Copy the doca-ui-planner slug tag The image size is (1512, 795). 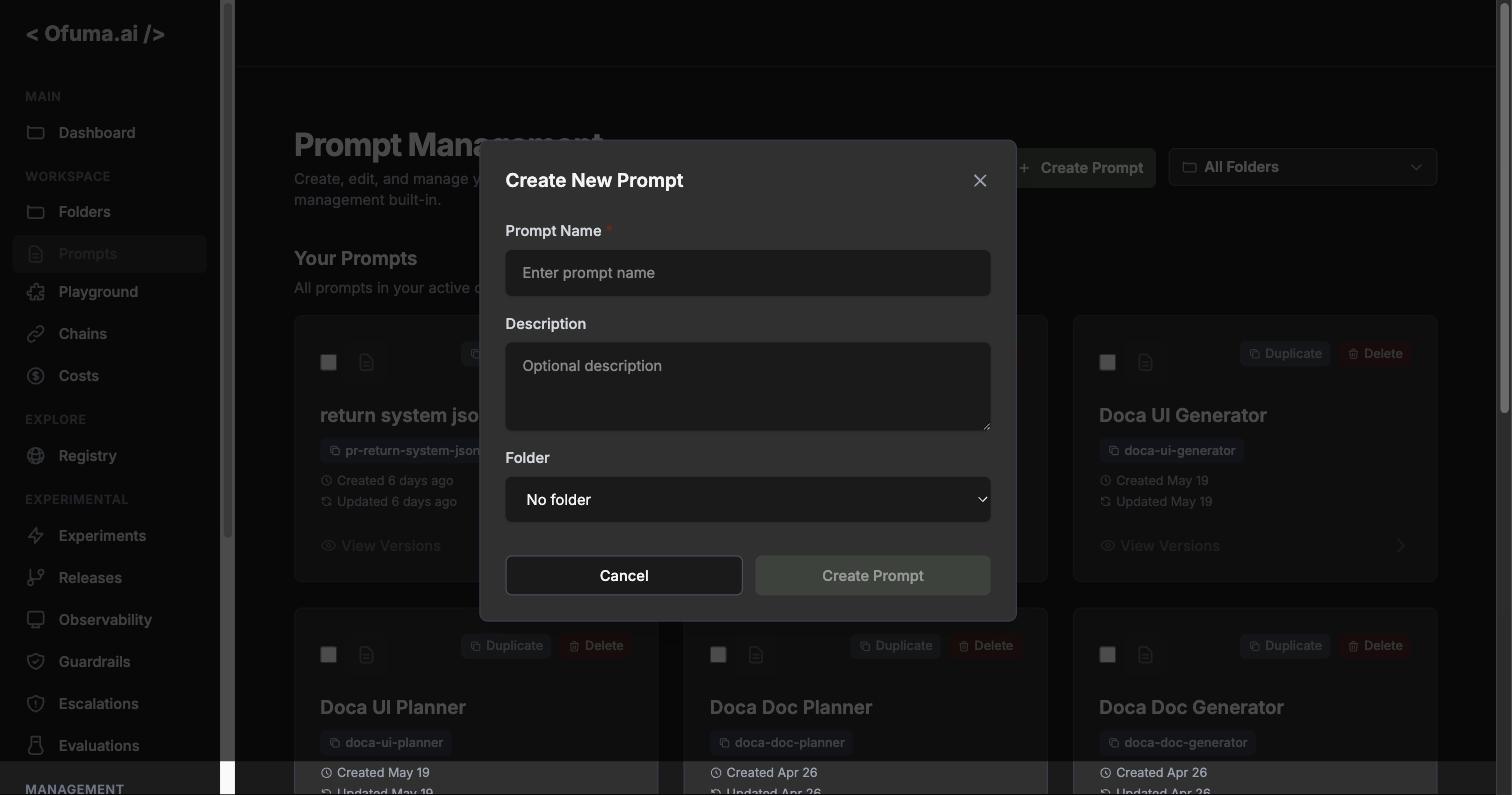pos(386,743)
